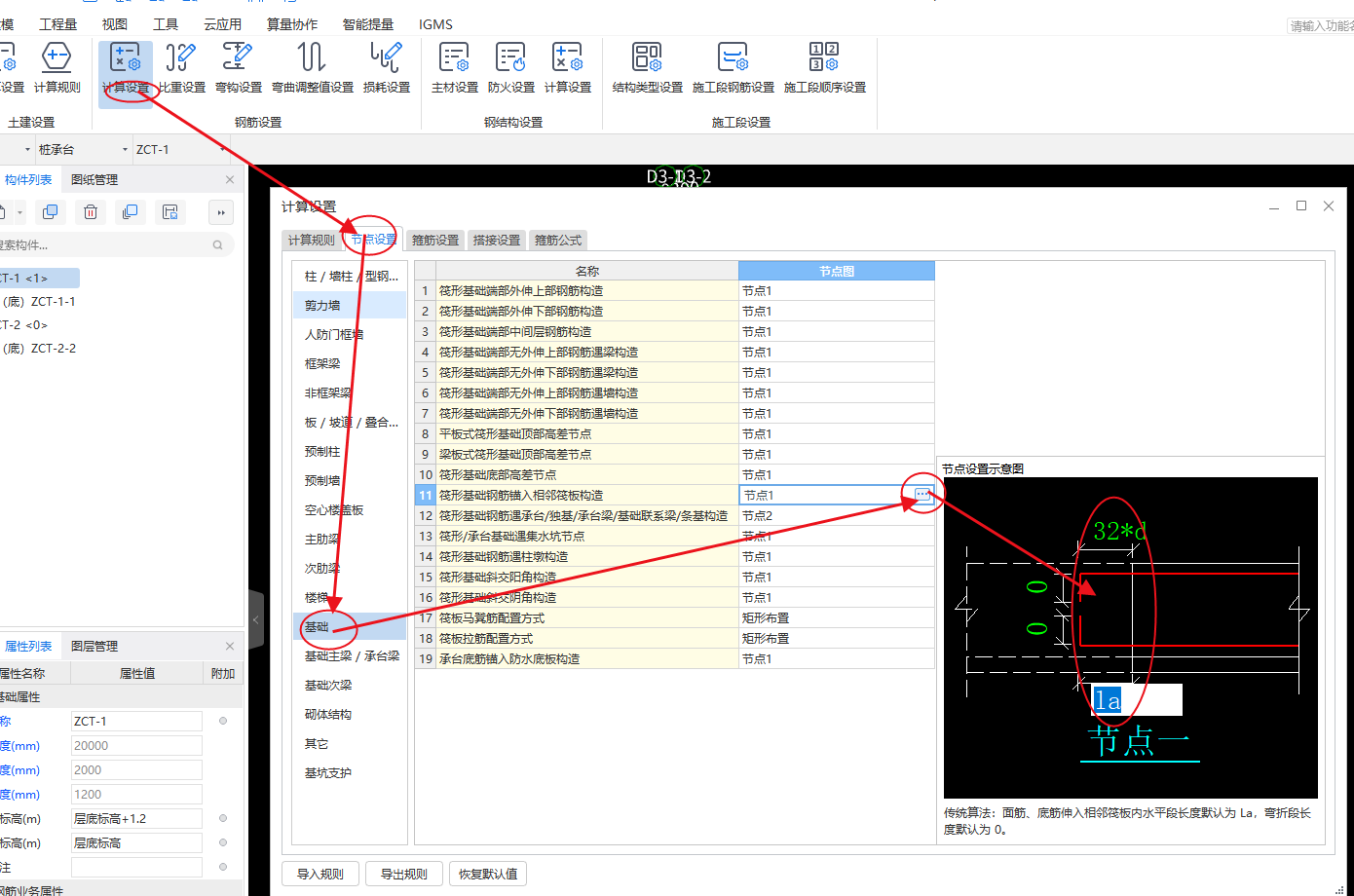Click the 导出规则 button
The image size is (1354, 896).
404,874
